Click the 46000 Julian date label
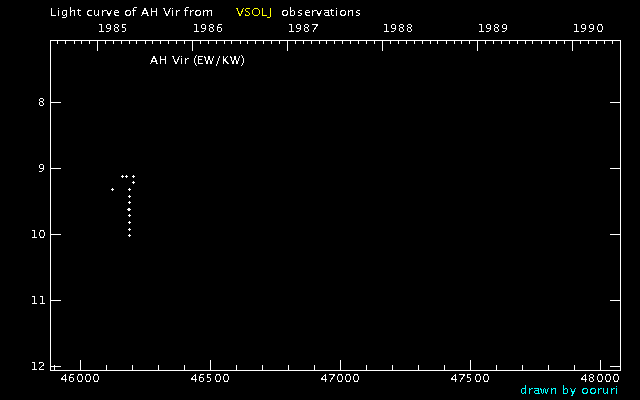 coord(80,378)
